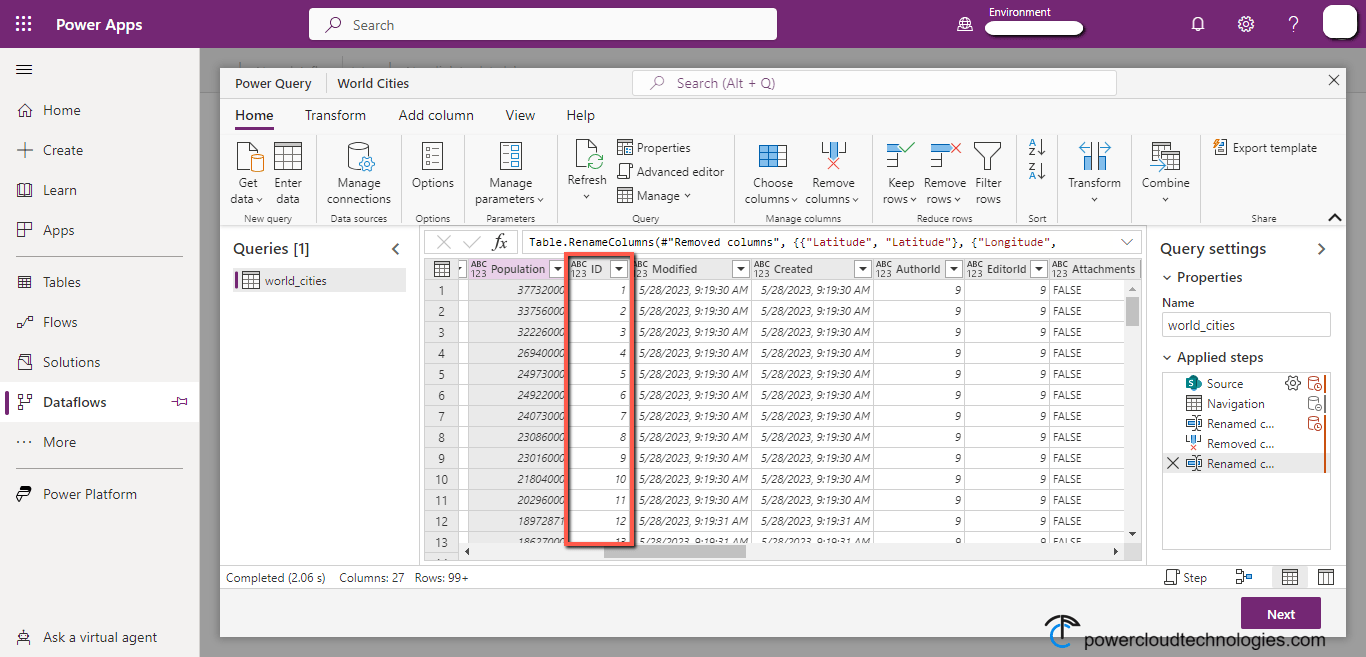Image resolution: width=1366 pixels, height=657 pixels.
Task: Switch to data grid view
Action: coord(1290,577)
